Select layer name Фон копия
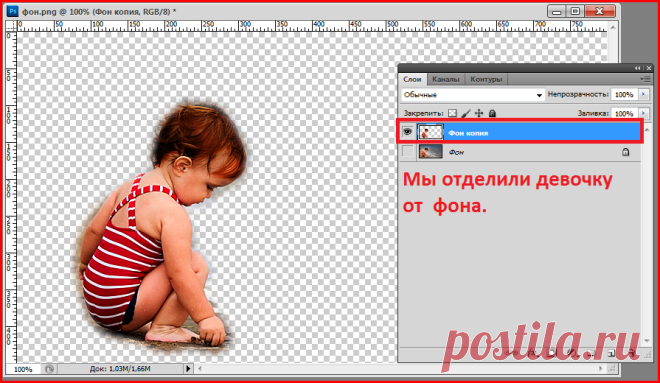The image size is (660, 383). pyautogui.click(x=468, y=133)
